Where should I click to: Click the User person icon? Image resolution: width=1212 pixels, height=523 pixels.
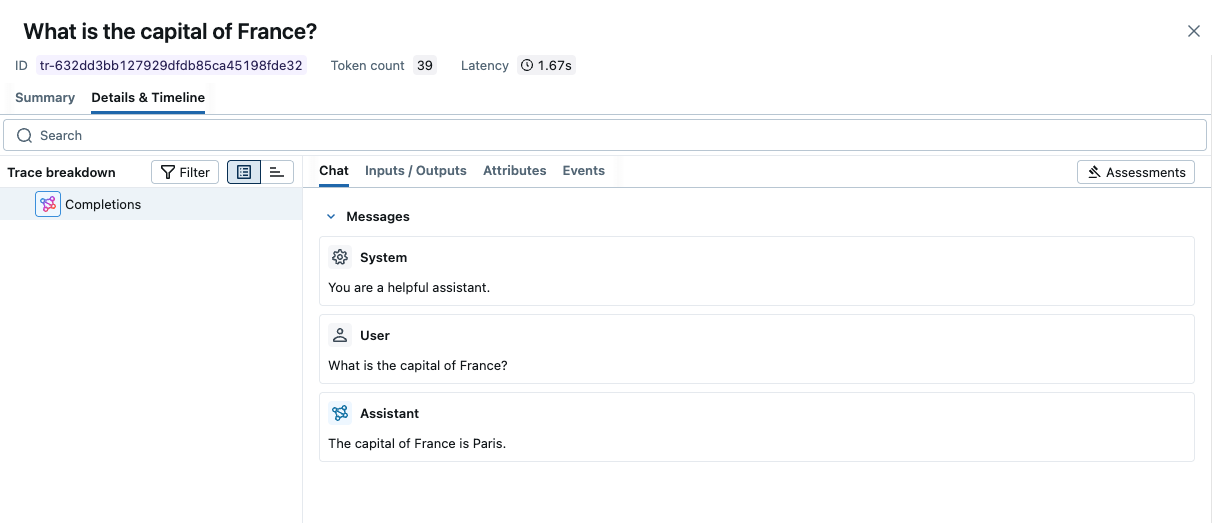(x=340, y=335)
